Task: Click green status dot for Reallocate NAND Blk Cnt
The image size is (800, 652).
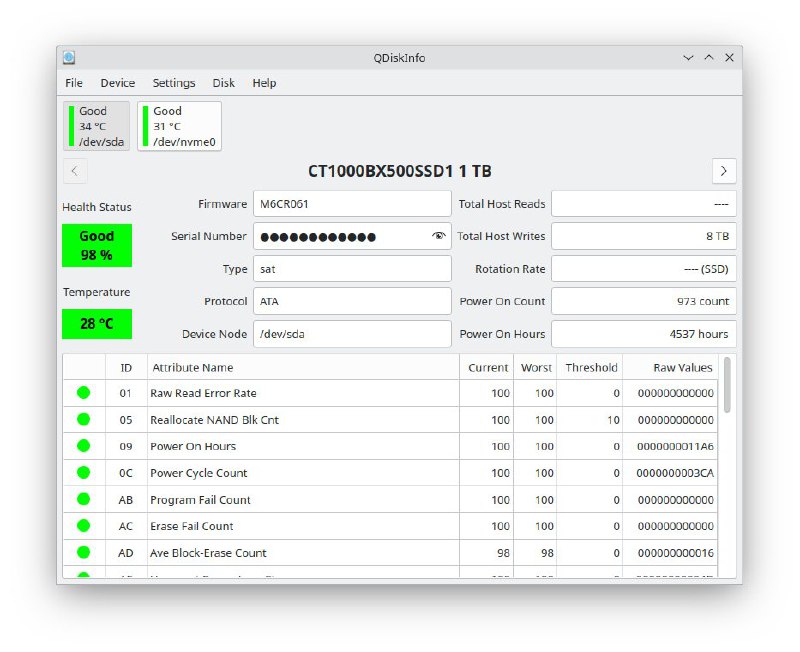Action: coord(83,420)
